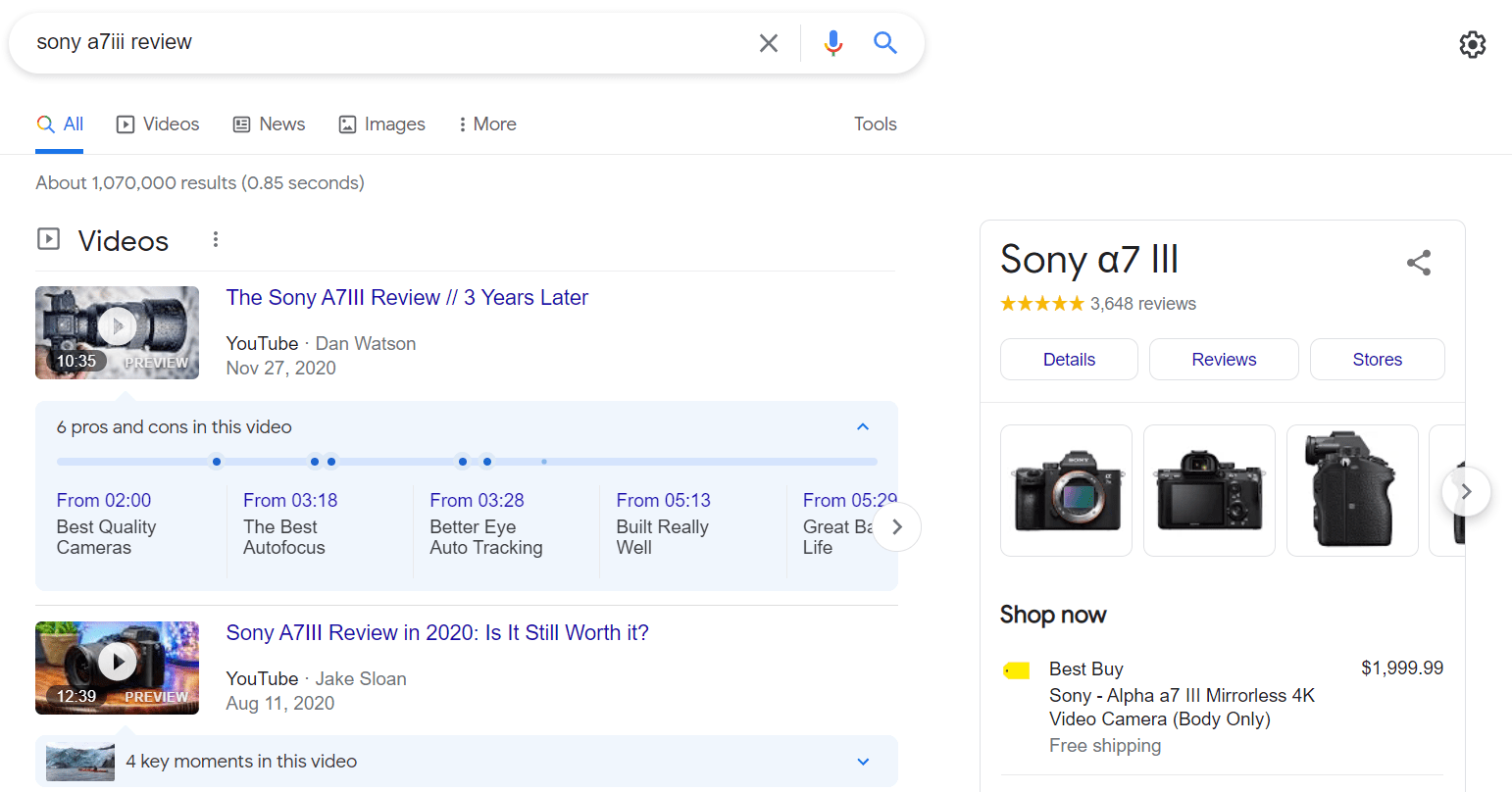Click the Stores button in product panel
The image size is (1512, 792).
(1378, 360)
